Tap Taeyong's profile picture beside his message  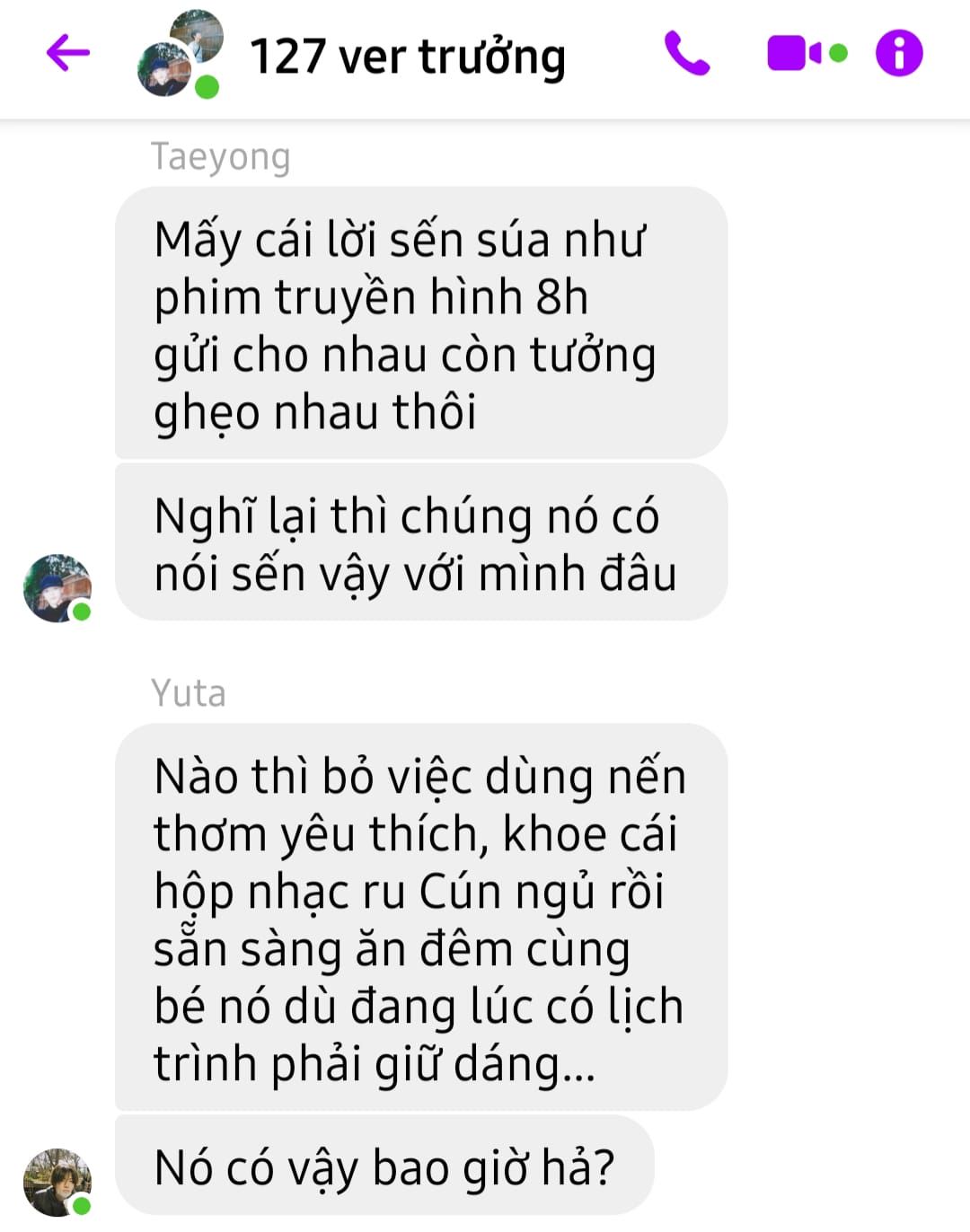pos(57,588)
